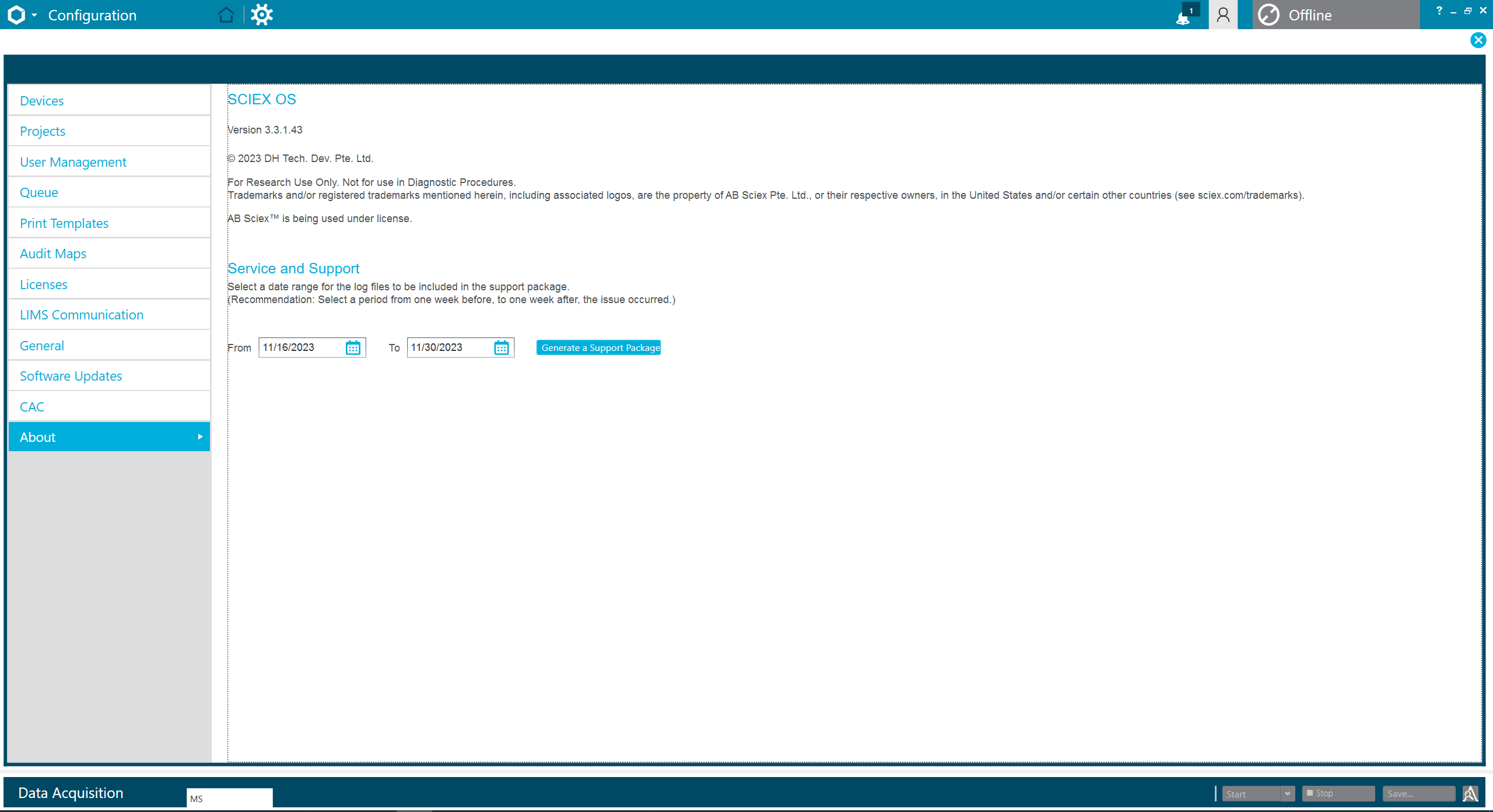Open the To date calendar picker

(502, 348)
